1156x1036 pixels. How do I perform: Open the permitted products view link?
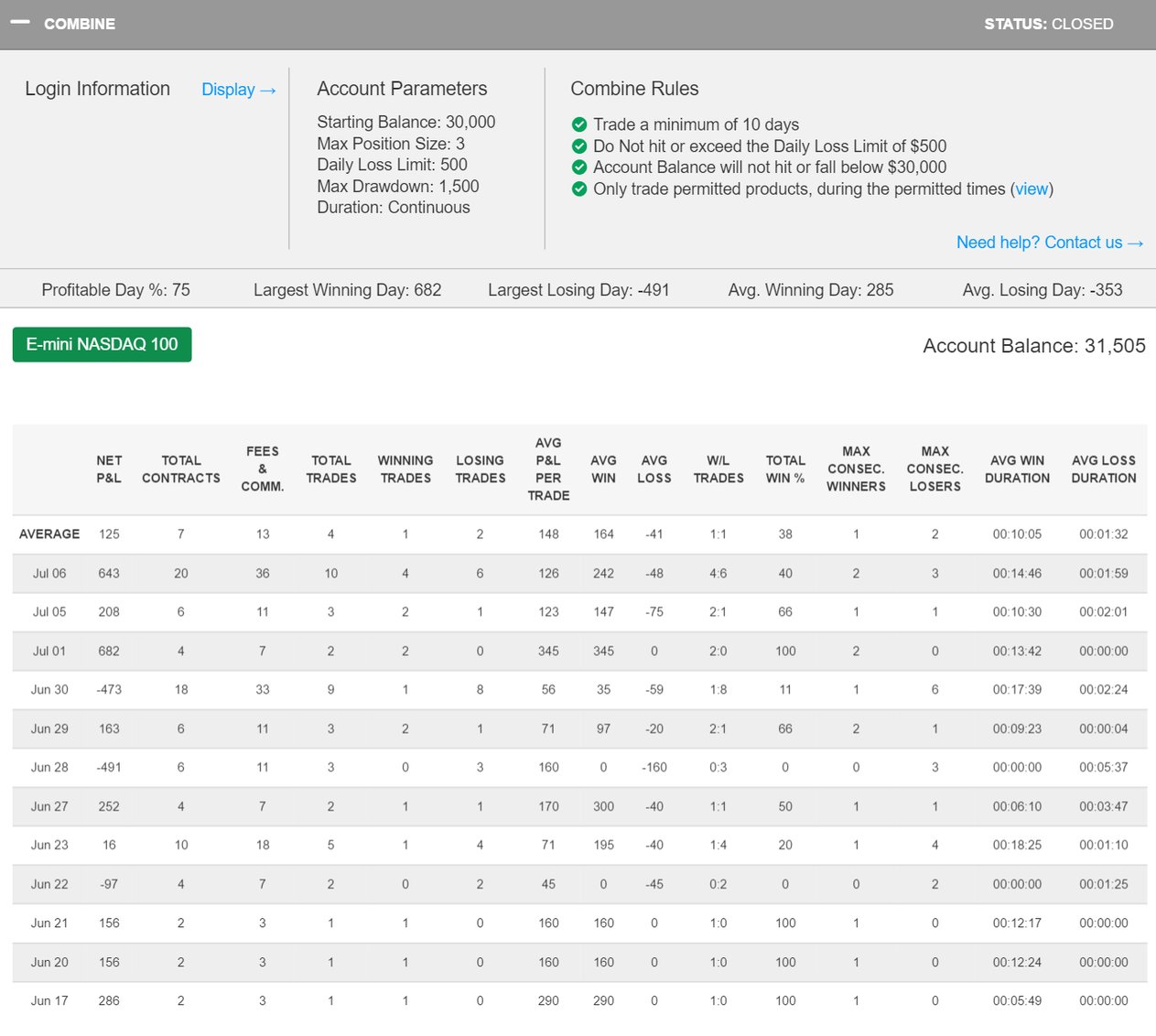tap(1032, 189)
